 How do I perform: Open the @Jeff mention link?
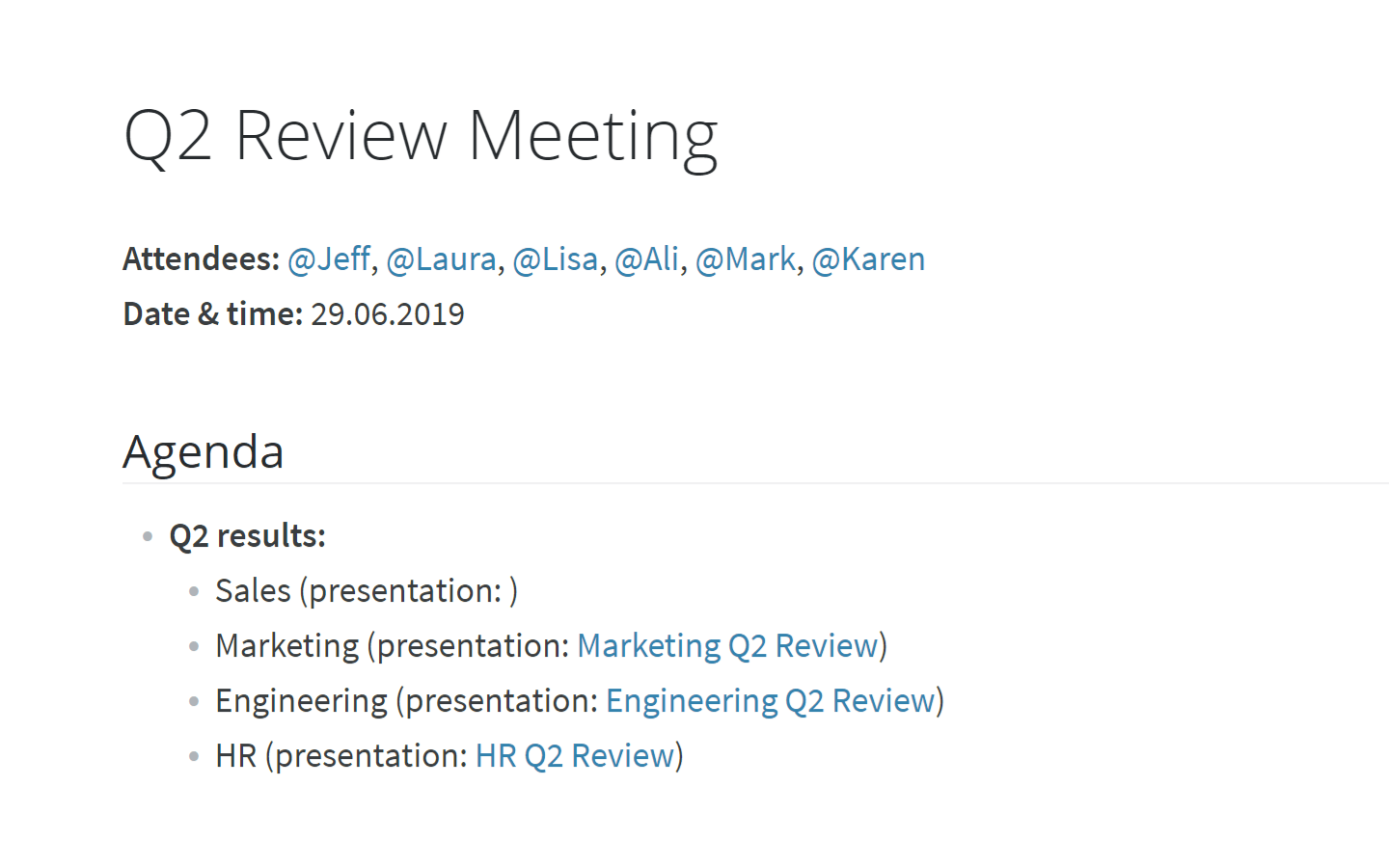pyautogui.click(x=329, y=259)
